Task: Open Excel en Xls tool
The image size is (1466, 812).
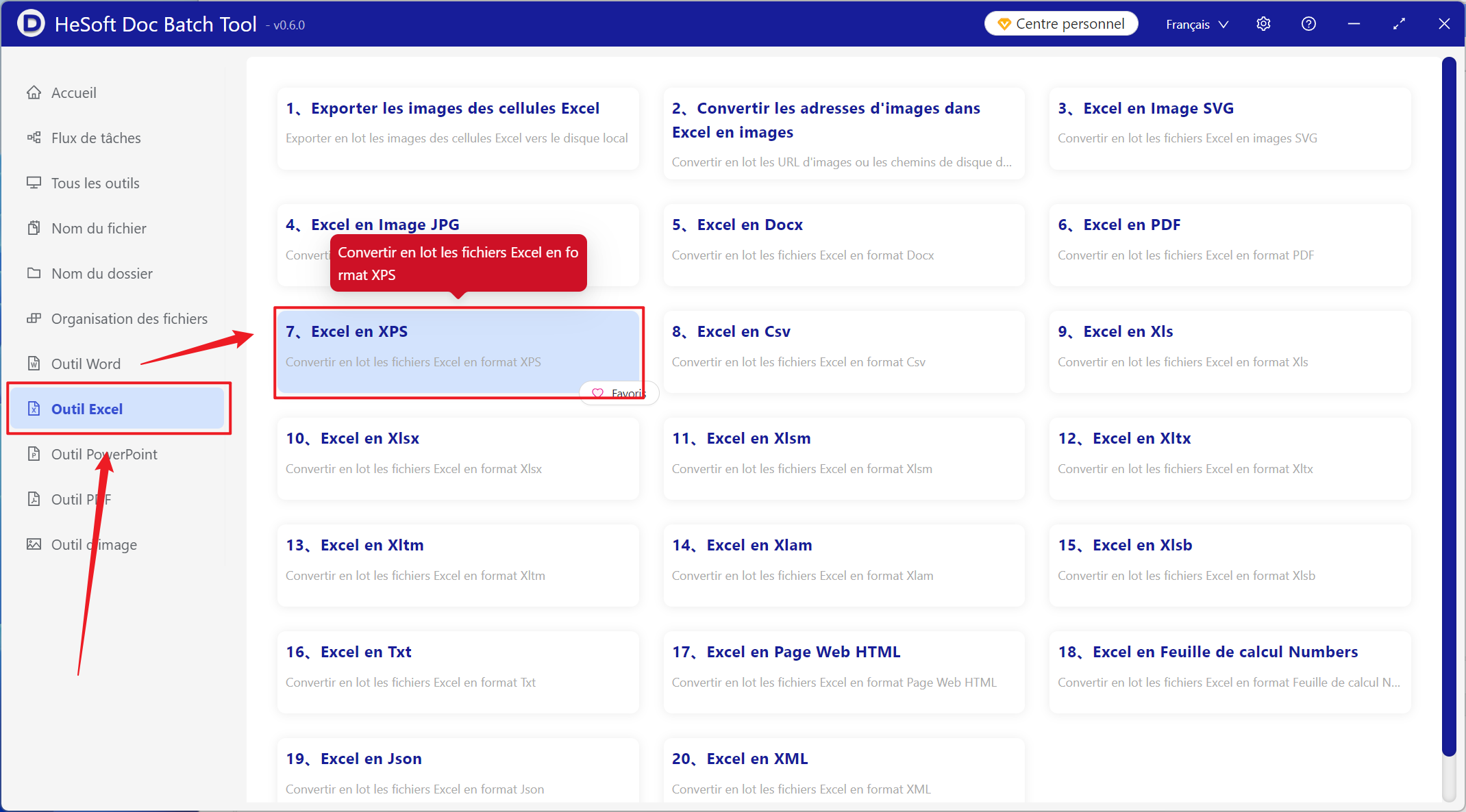Action: (x=1230, y=351)
